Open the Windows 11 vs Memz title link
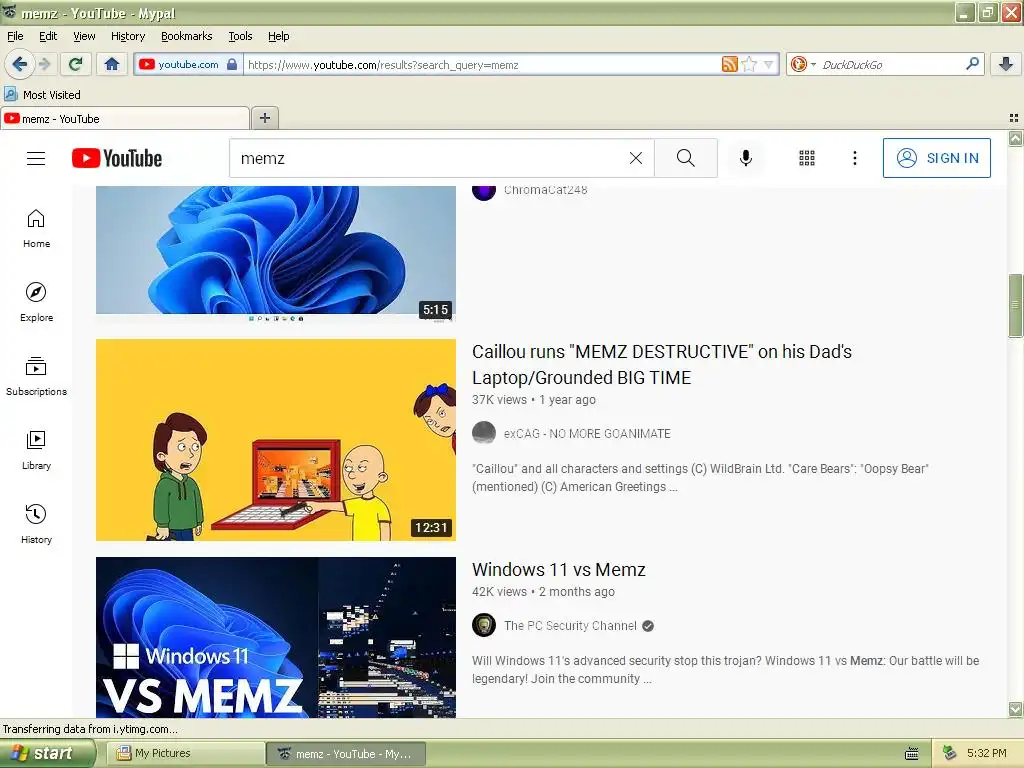 click(x=558, y=569)
